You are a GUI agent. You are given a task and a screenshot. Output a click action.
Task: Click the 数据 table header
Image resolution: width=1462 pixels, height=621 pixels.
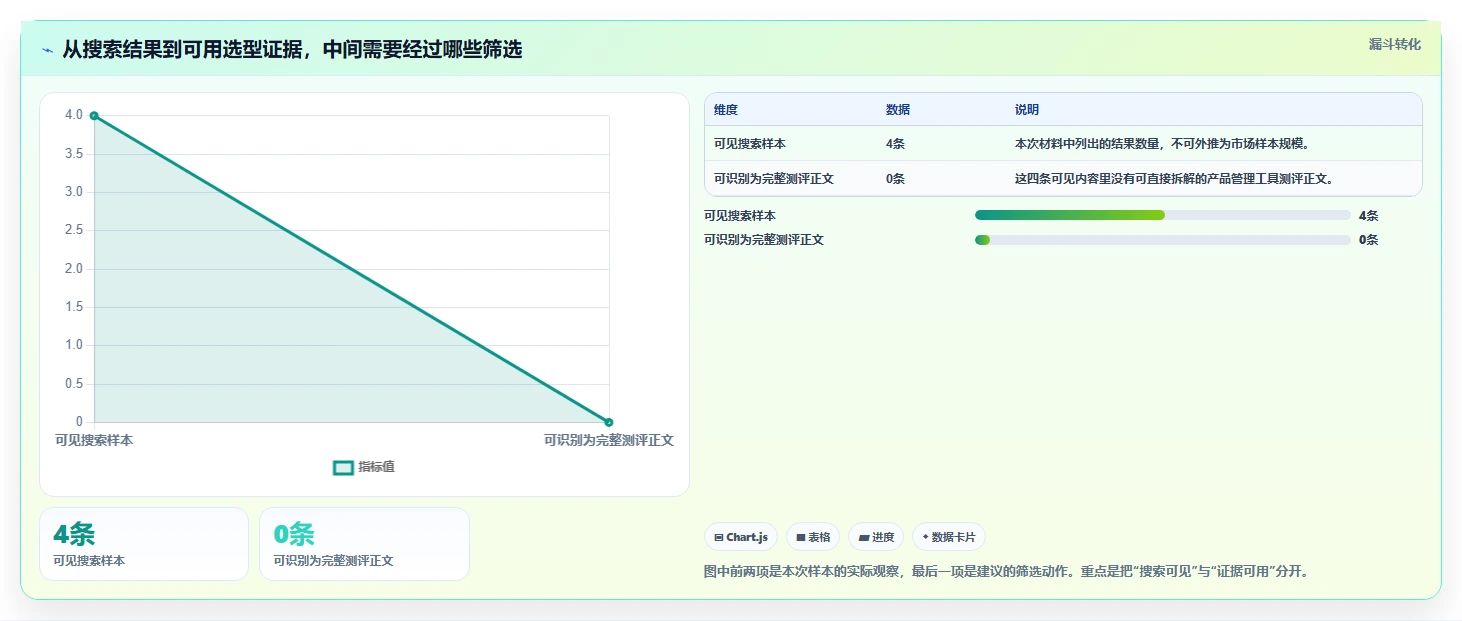[898, 110]
